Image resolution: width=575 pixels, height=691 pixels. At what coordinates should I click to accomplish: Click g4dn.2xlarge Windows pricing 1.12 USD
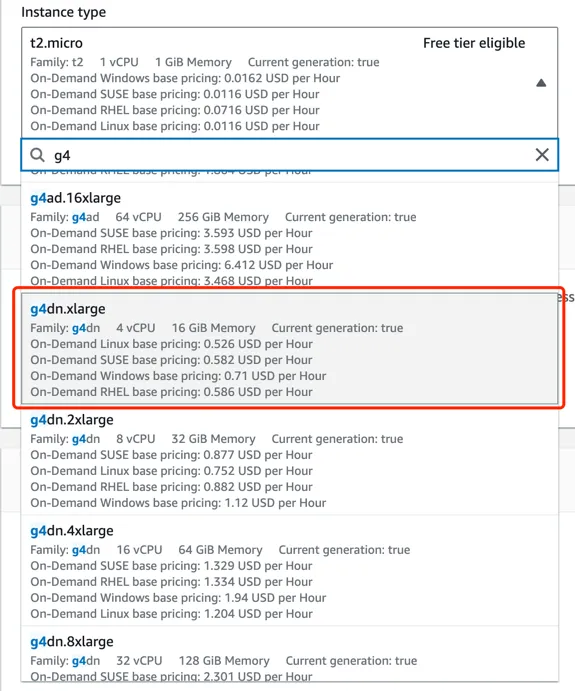point(178,503)
